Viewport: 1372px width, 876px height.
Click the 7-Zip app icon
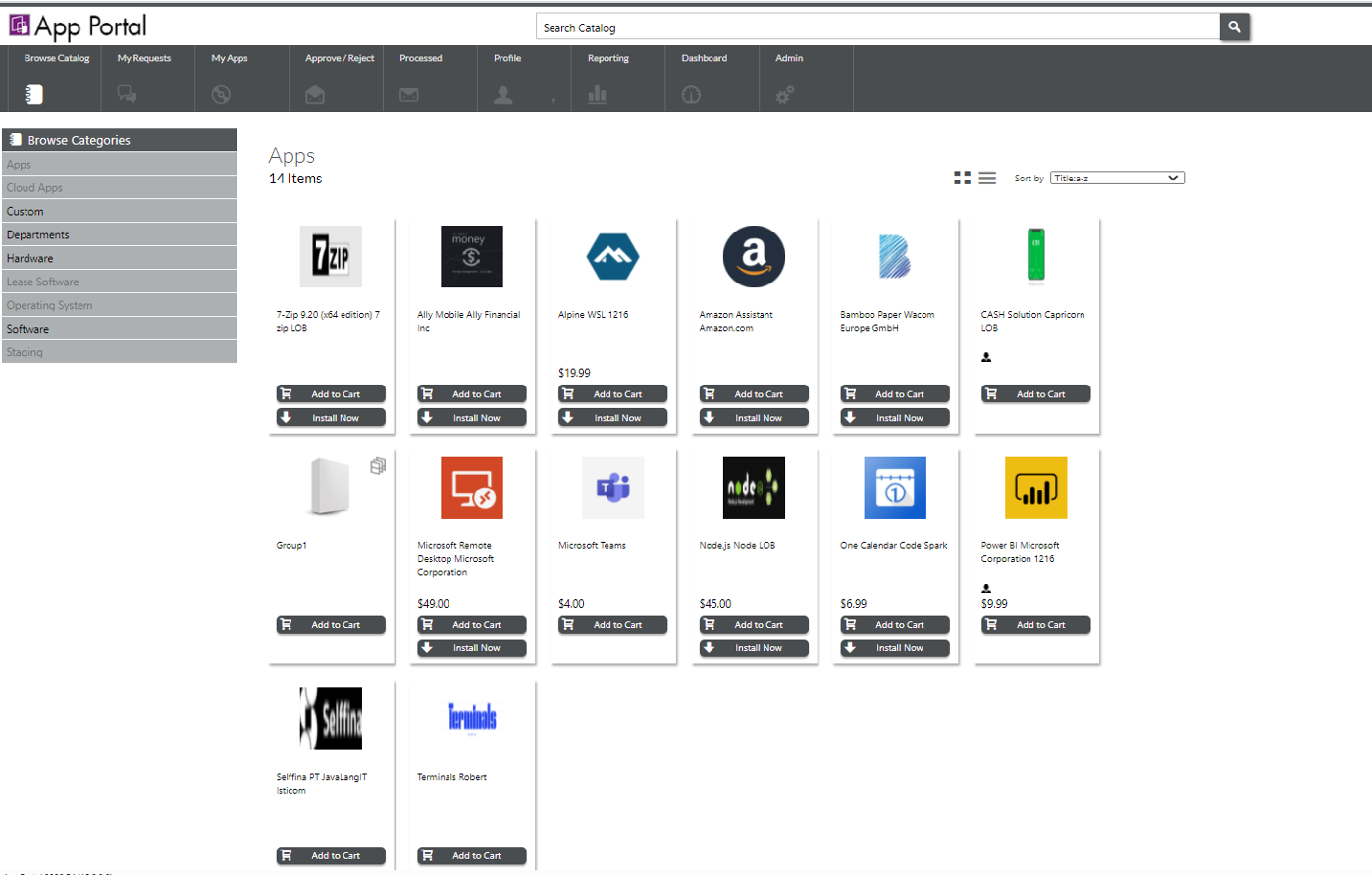(x=331, y=257)
